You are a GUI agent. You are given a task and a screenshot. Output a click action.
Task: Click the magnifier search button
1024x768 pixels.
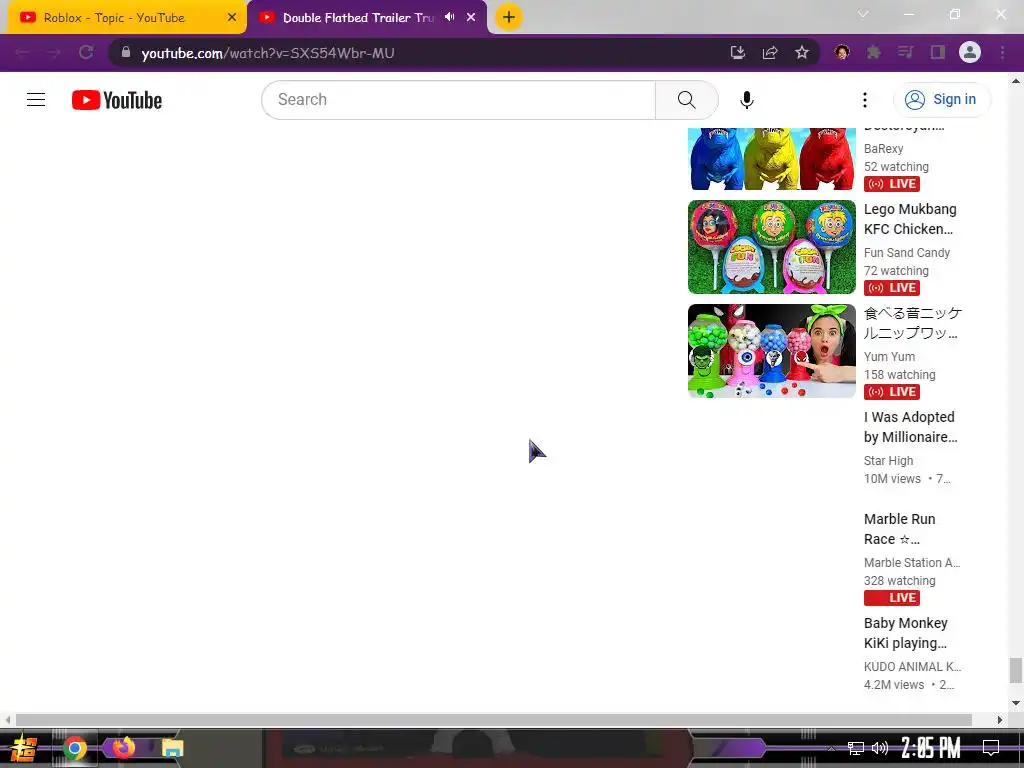(686, 100)
